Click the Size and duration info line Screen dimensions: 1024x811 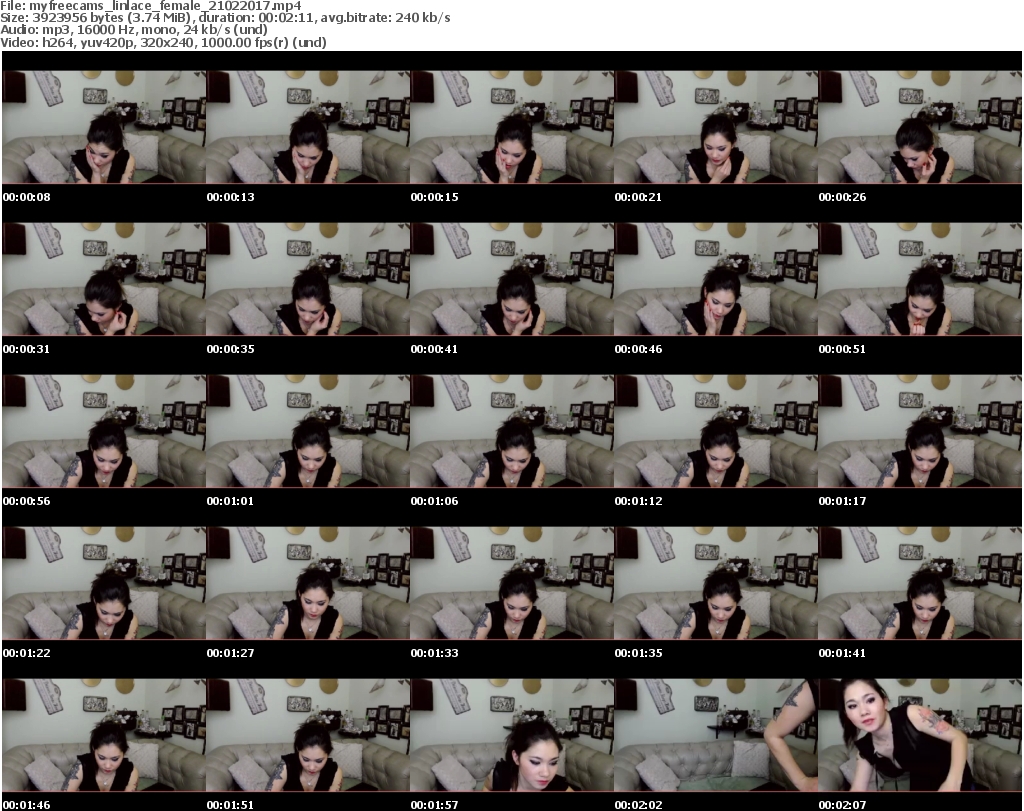(x=225, y=18)
